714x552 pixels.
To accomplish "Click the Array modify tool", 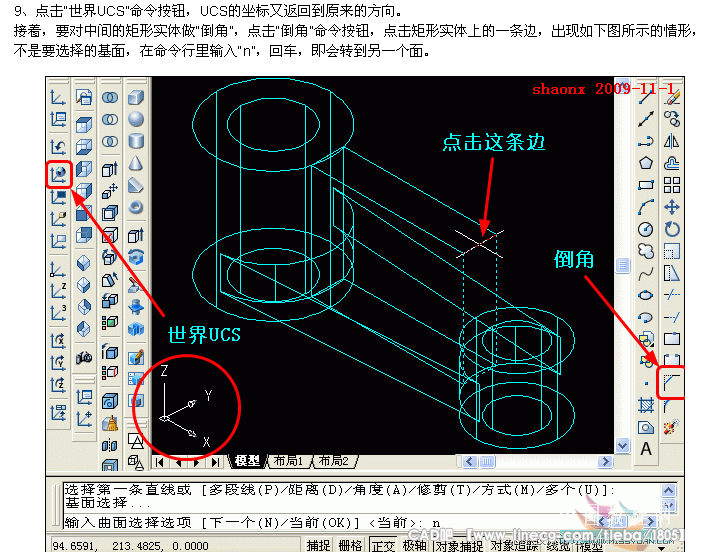I will coord(672,185).
